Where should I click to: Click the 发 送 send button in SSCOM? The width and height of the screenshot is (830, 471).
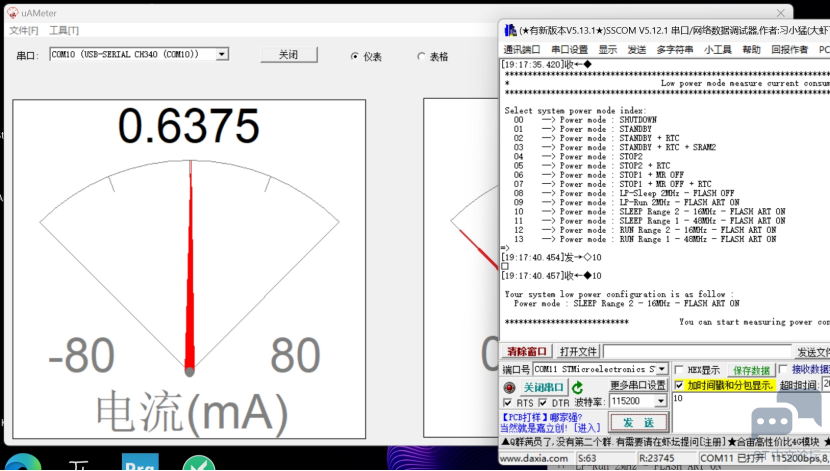pyautogui.click(x=638, y=422)
